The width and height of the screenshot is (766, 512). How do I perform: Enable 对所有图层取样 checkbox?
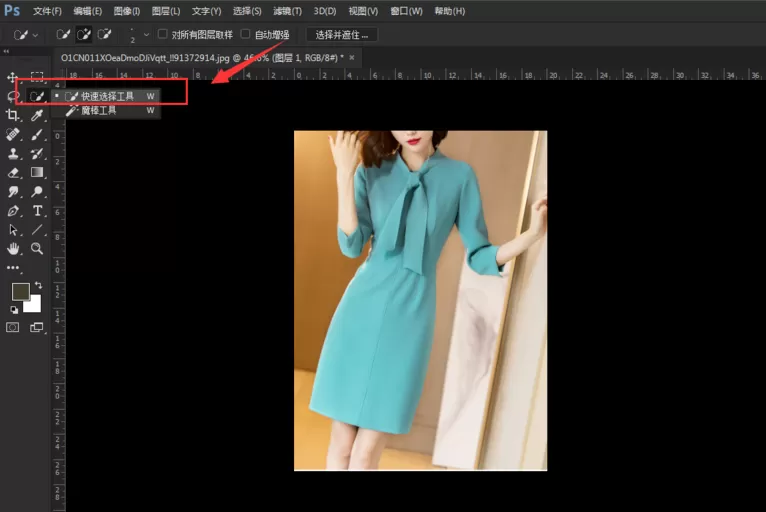pos(163,34)
